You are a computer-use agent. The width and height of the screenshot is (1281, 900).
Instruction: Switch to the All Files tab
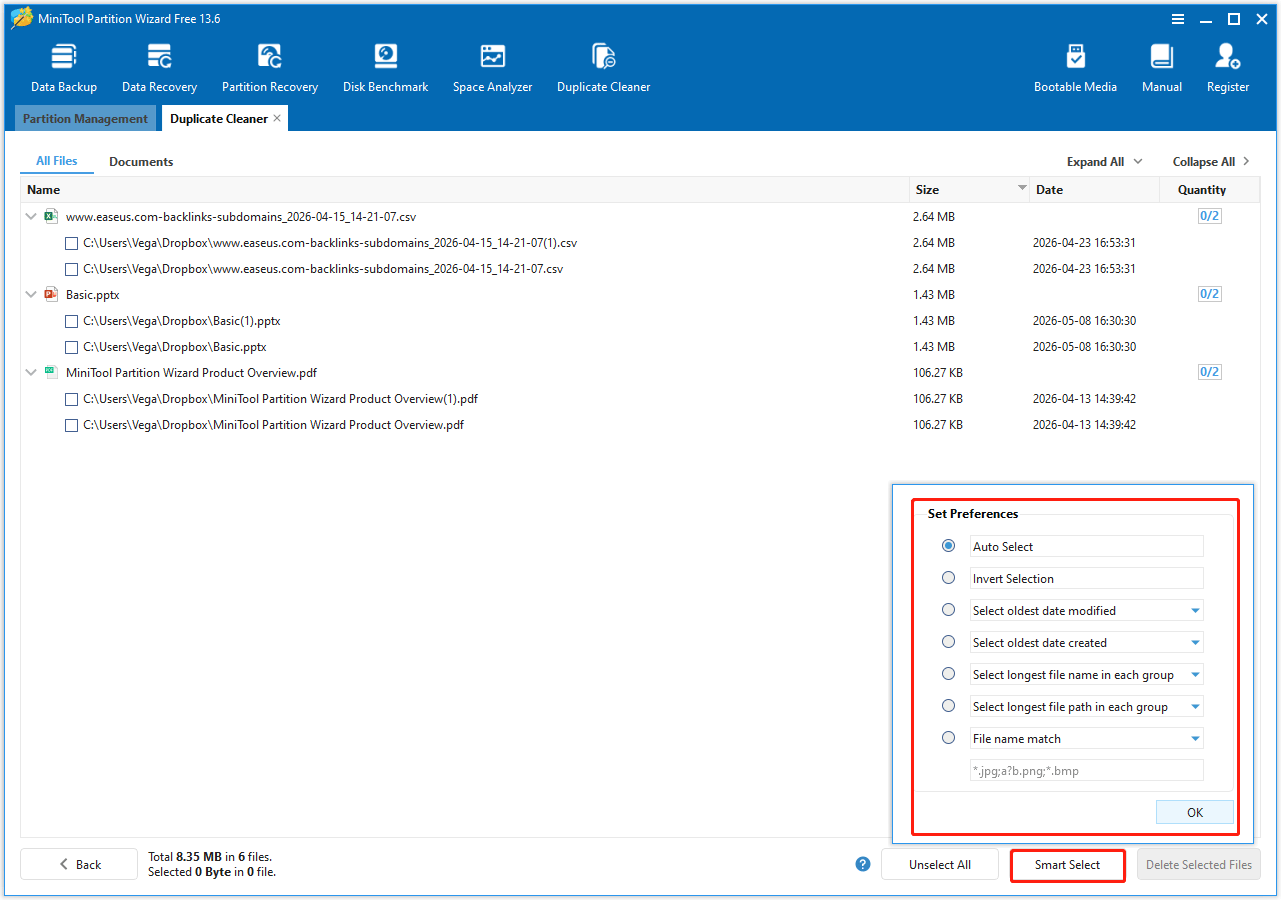[57, 161]
